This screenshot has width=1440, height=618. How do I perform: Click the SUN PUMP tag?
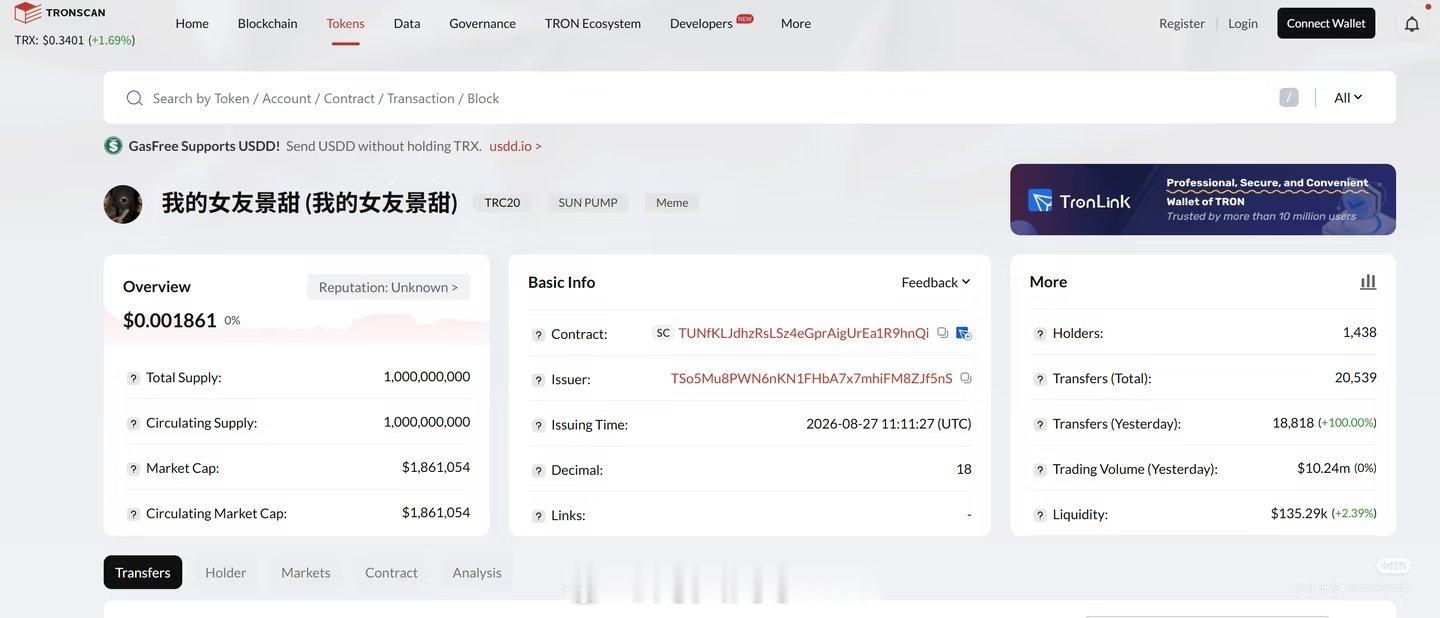coord(588,203)
